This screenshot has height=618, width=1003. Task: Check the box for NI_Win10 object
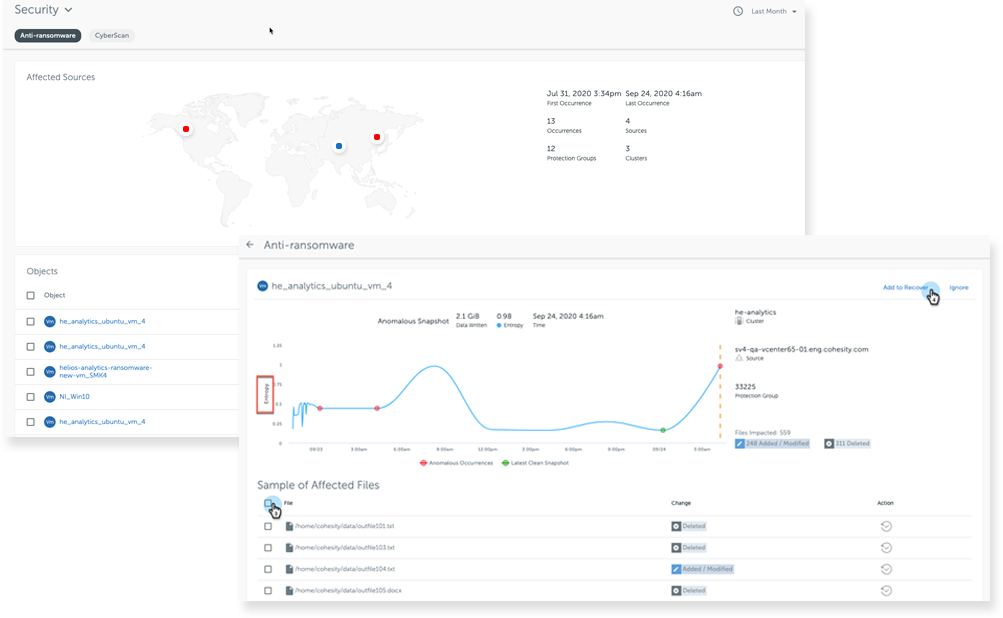pos(30,396)
